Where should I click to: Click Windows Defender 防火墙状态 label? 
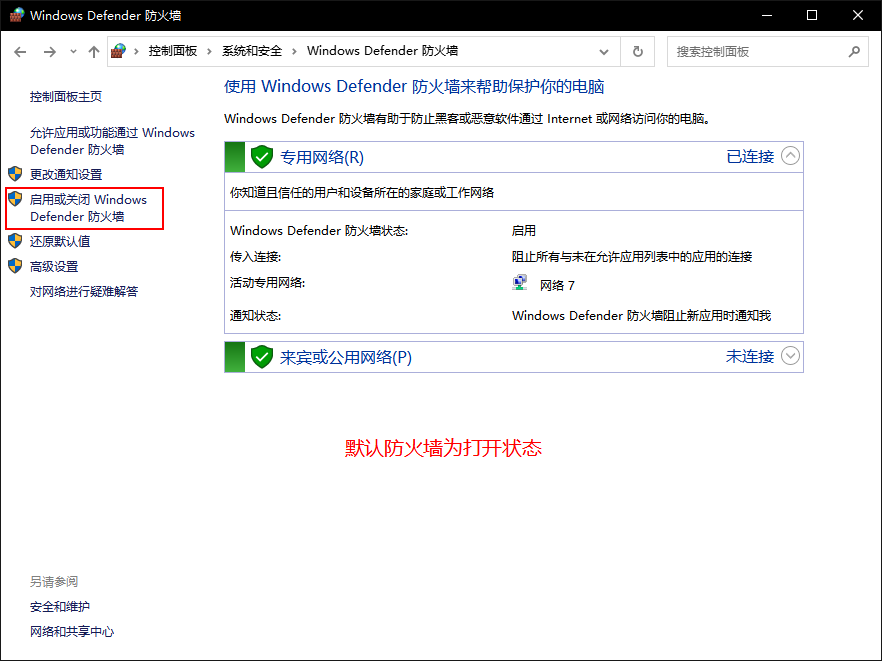point(319,231)
